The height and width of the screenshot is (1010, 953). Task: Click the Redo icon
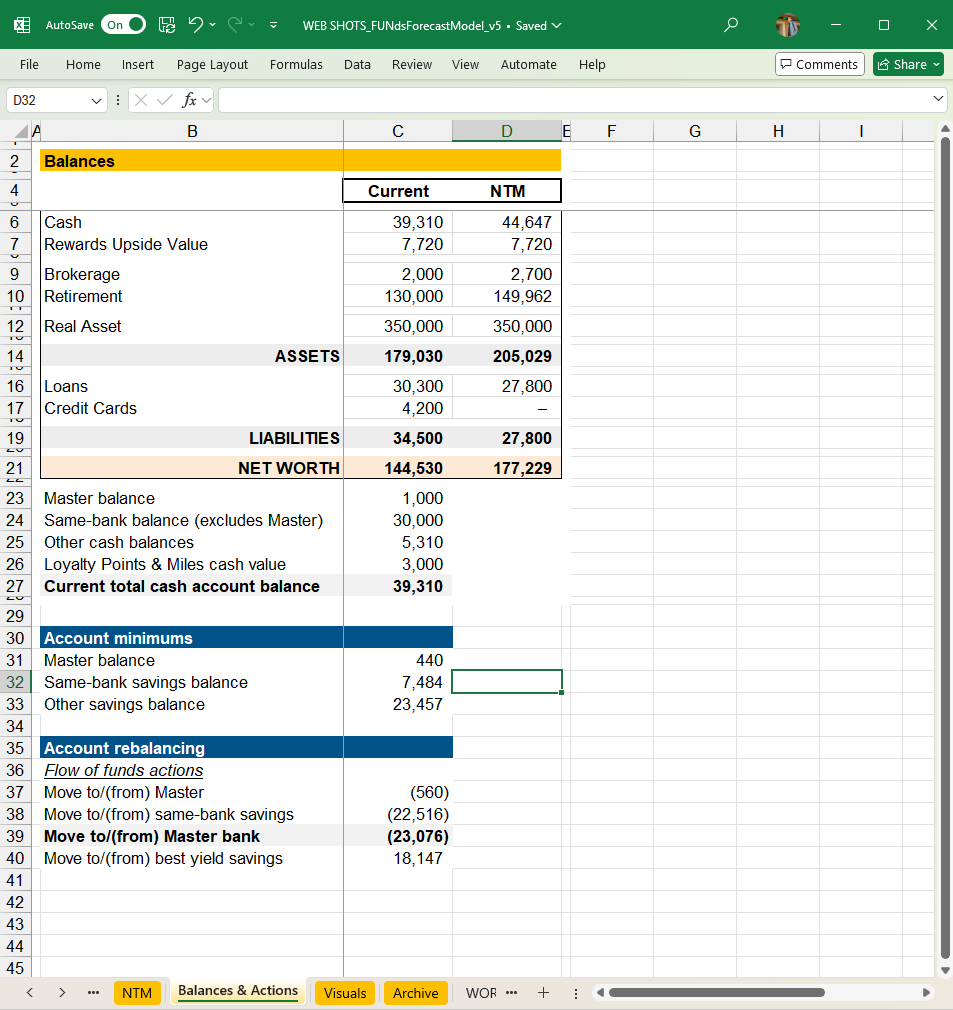pyautogui.click(x=235, y=25)
